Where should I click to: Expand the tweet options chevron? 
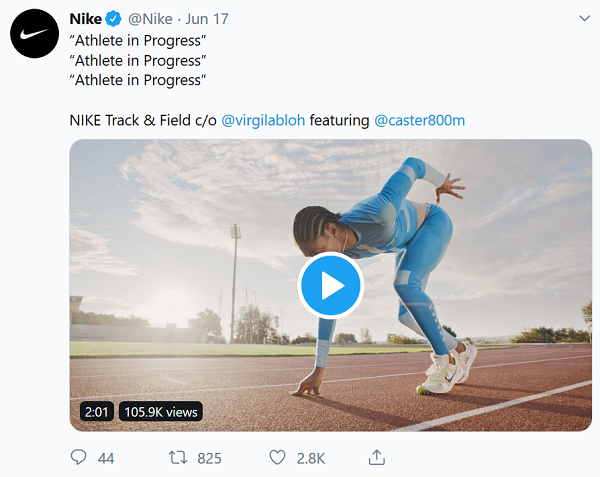(585, 18)
